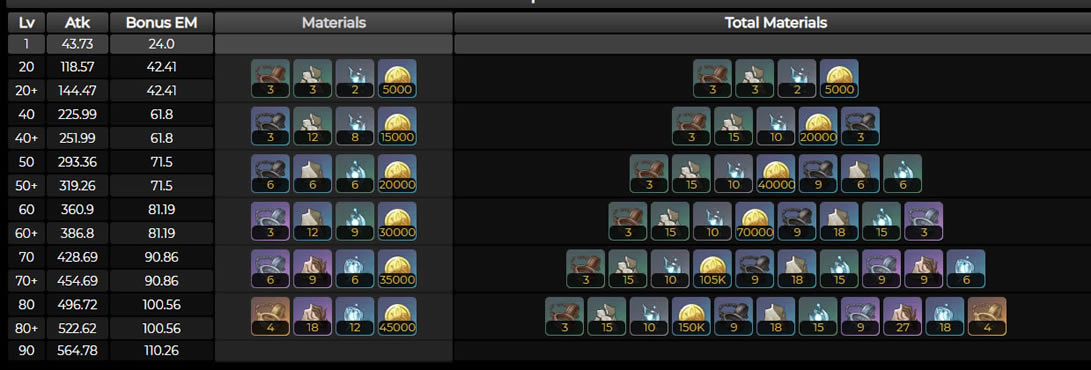Click the 564.78 attack value cell

77,350
